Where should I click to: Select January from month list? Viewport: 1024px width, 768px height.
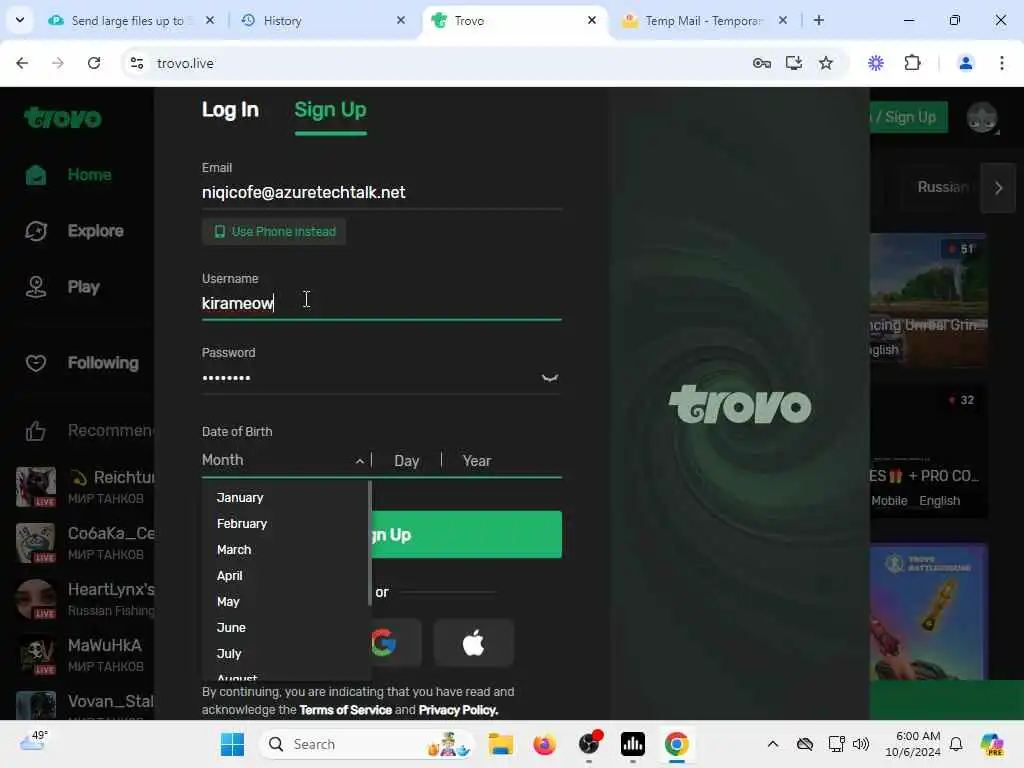(240, 498)
